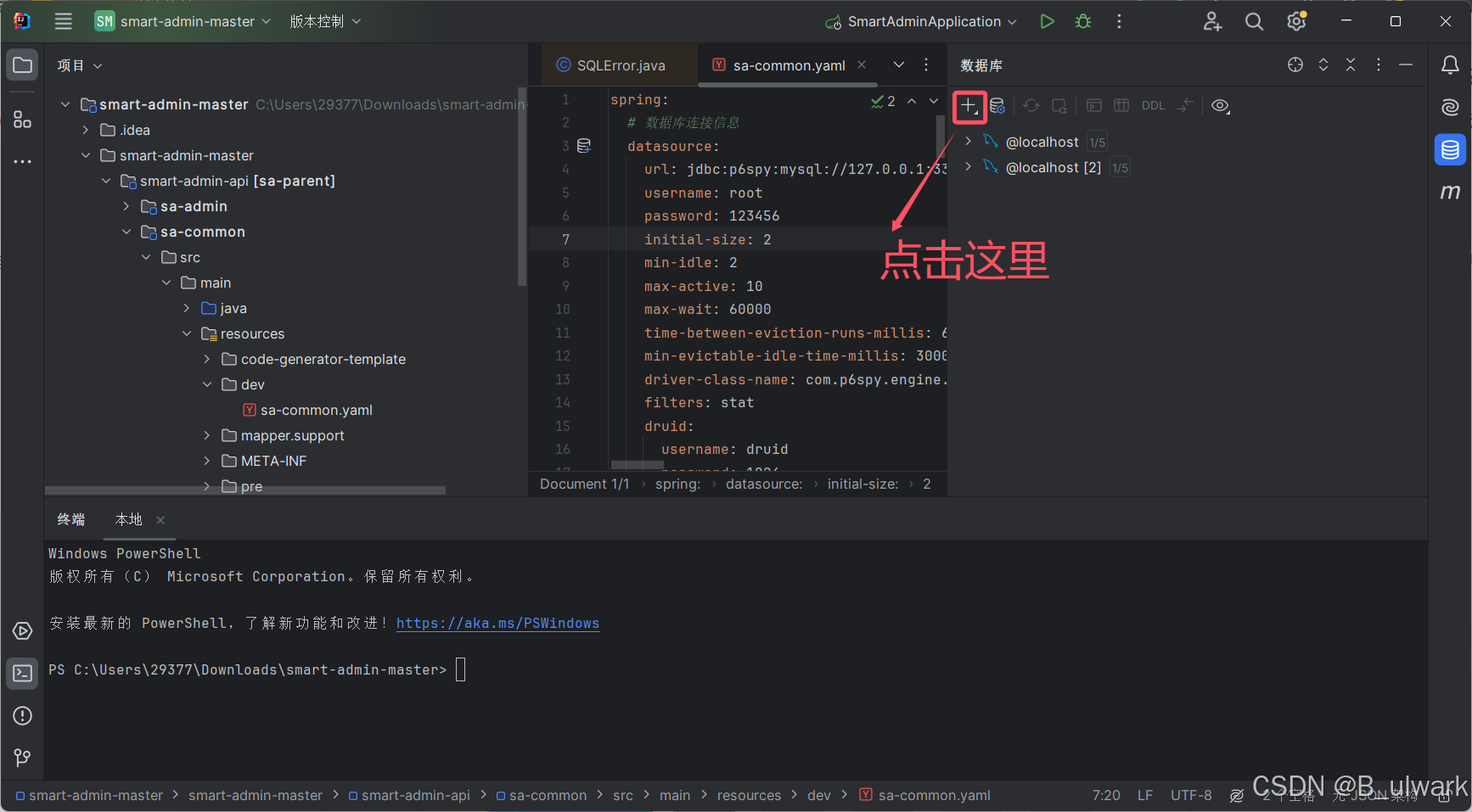Open Search Everywhere magnifier
This screenshot has width=1472, height=812.
[1254, 21]
